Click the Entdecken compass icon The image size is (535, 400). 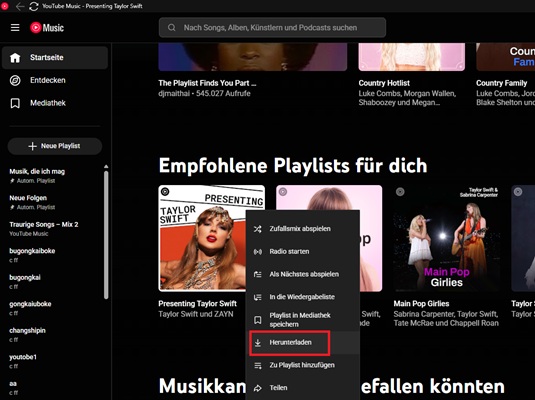point(15,80)
